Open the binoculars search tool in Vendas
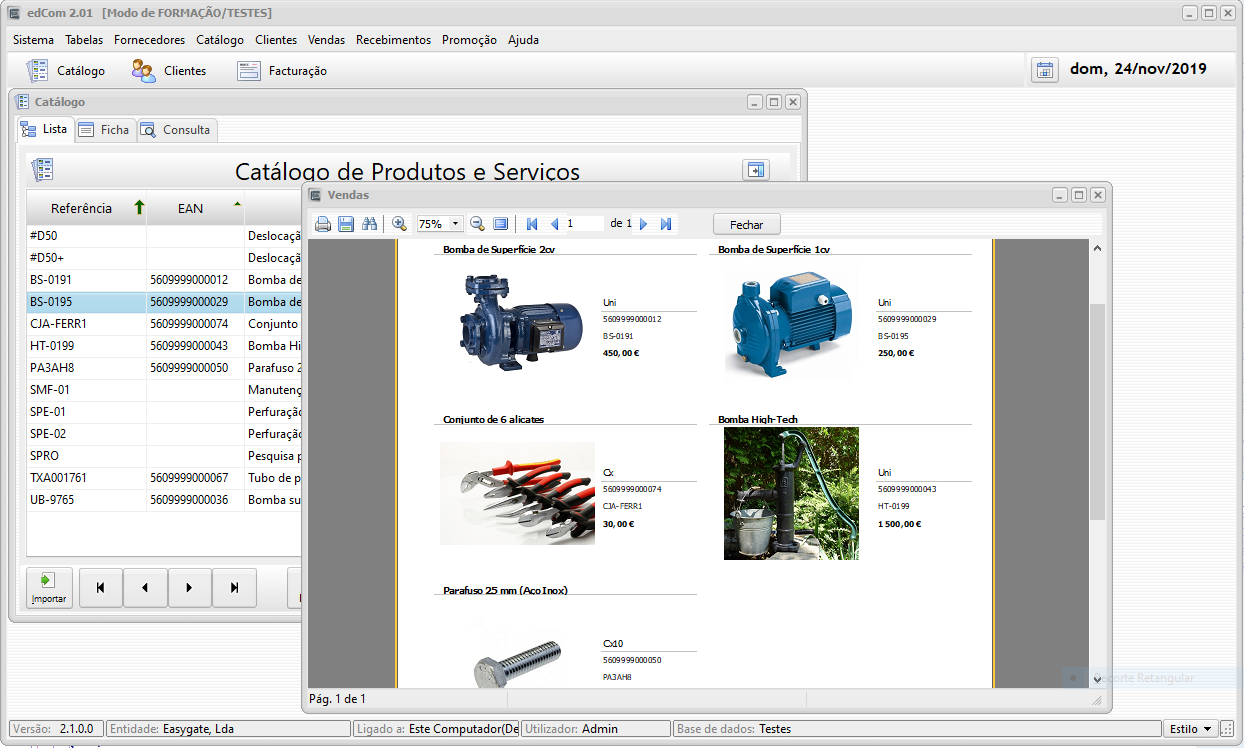 (369, 224)
